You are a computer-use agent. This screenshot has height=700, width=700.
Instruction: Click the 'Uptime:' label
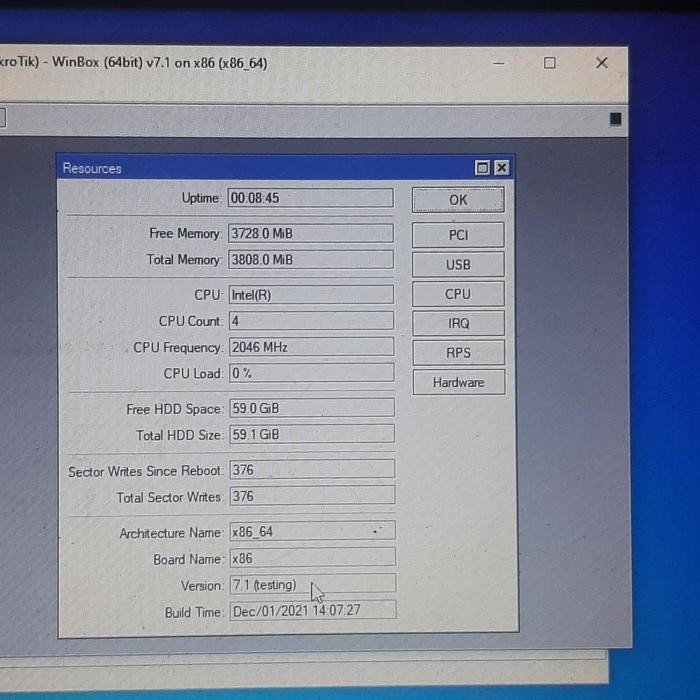coord(201,198)
